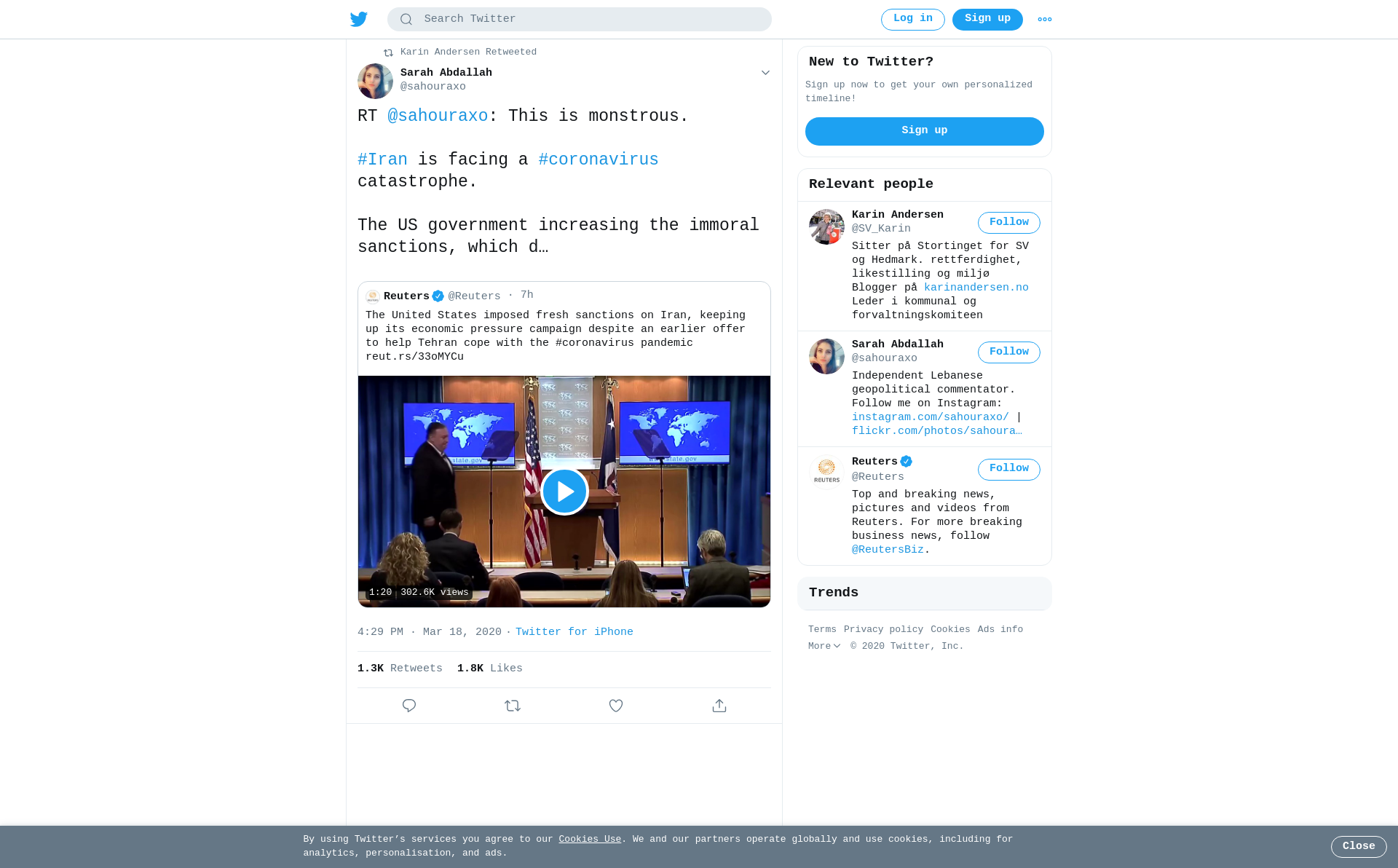Click the Log in button

912,20
